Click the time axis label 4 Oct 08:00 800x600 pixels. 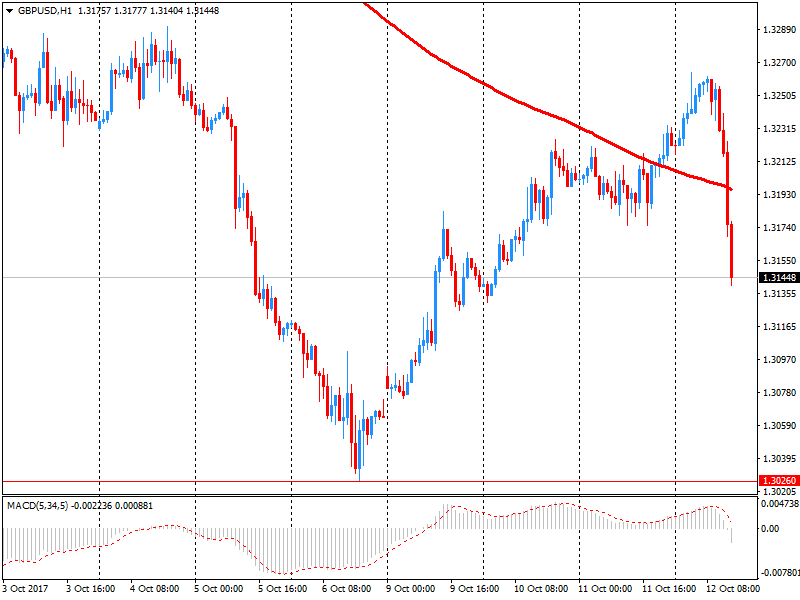[155, 588]
